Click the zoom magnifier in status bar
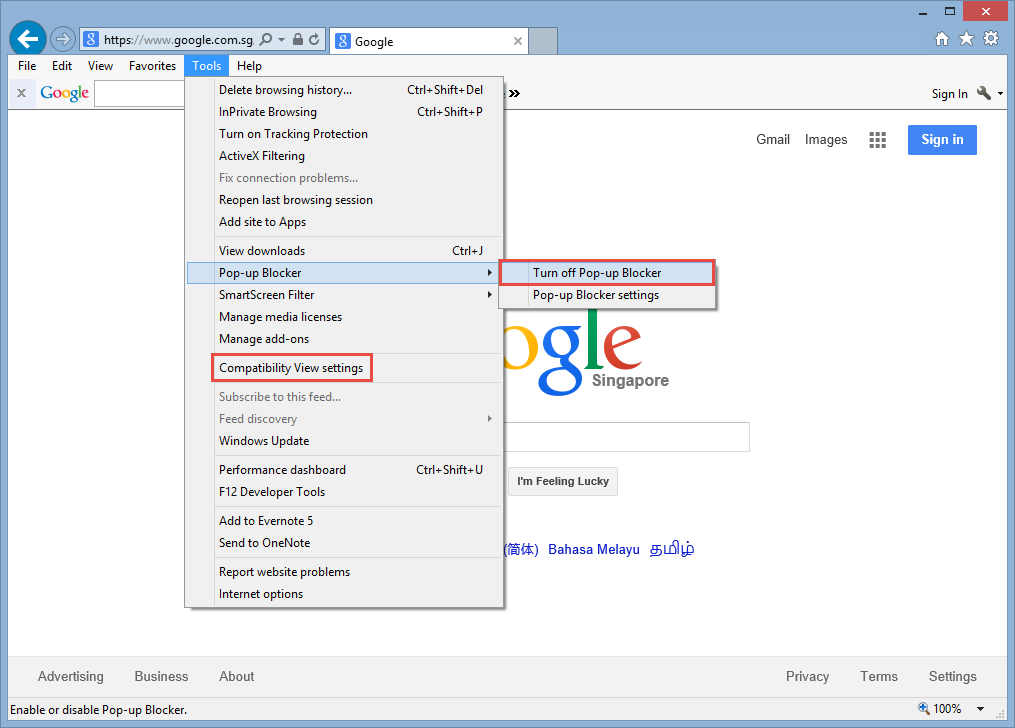Screen dimensions: 1015x728 tap(924, 708)
